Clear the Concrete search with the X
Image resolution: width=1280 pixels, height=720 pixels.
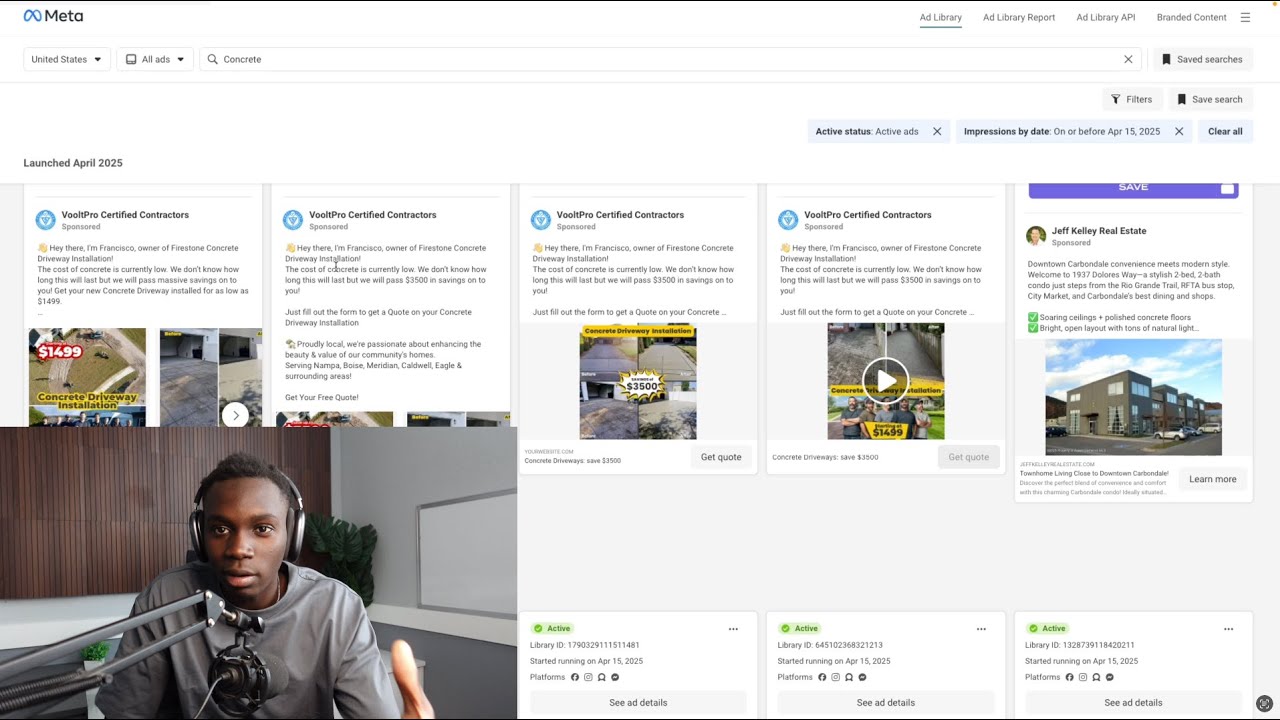(x=1128, y=59)
